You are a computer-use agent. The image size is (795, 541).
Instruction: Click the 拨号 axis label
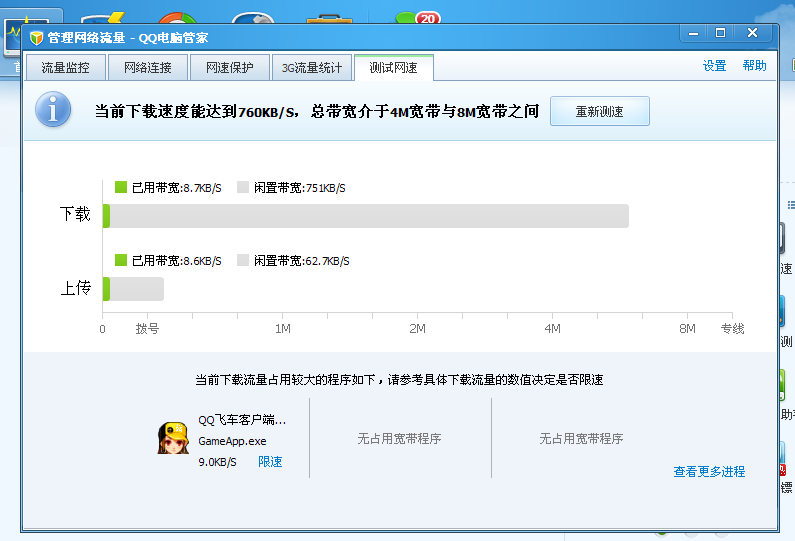click(x=148, y=329)
